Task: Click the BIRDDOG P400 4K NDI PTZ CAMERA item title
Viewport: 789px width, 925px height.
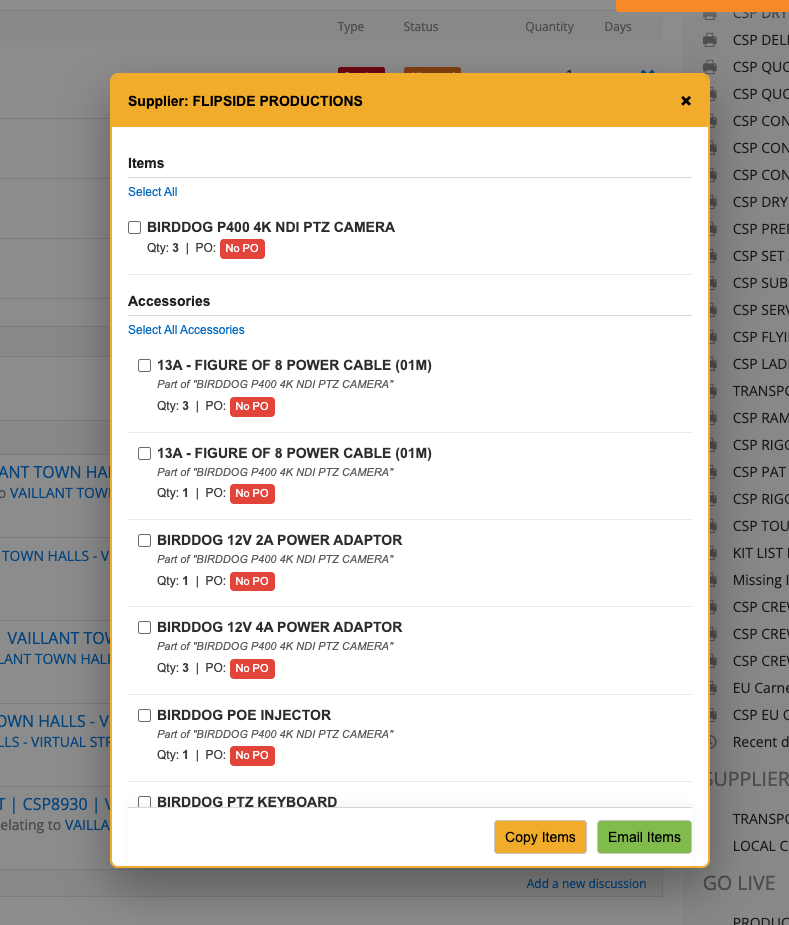Action: 271,227
